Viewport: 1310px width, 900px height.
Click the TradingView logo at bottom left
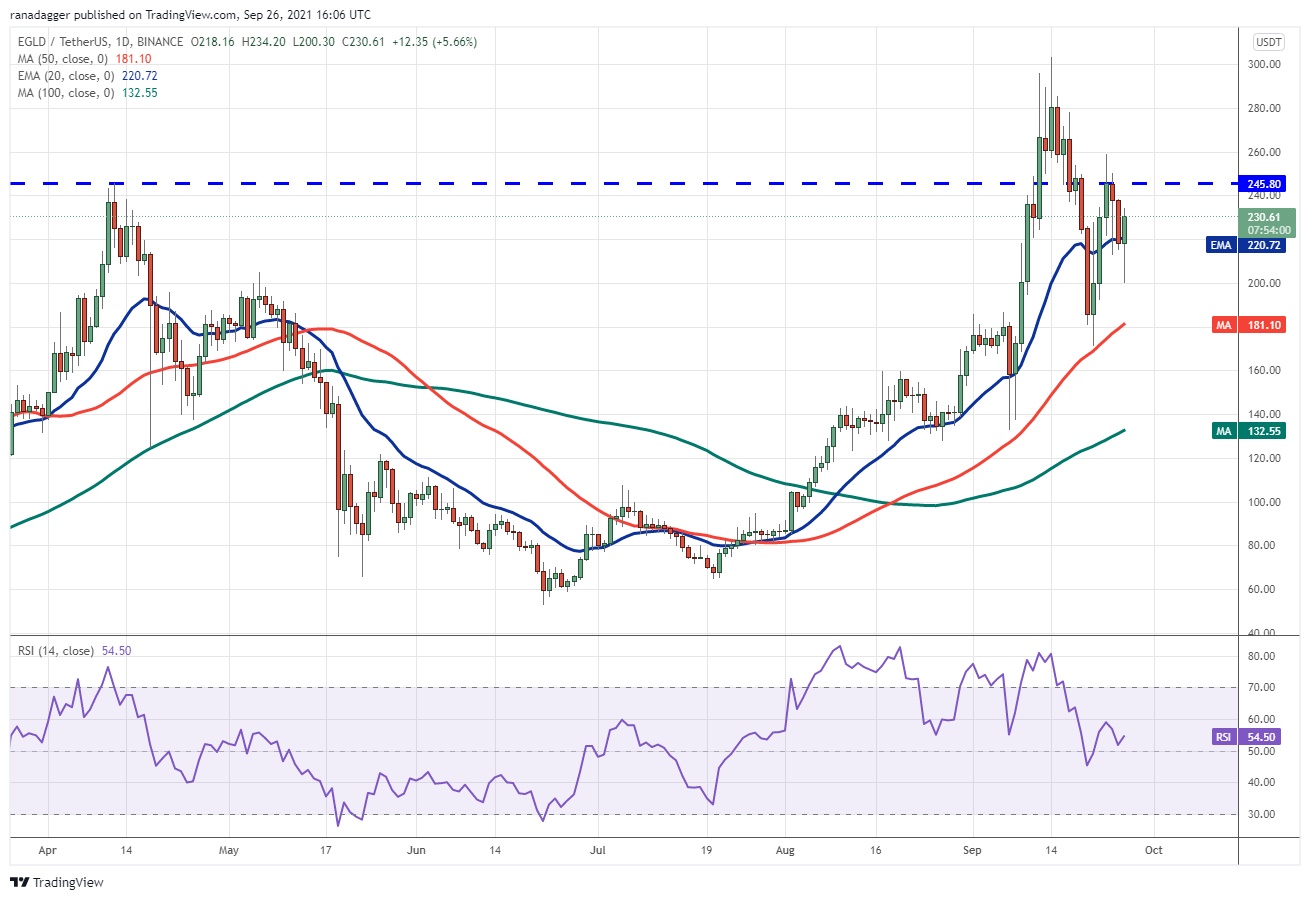tap(57, 882)
